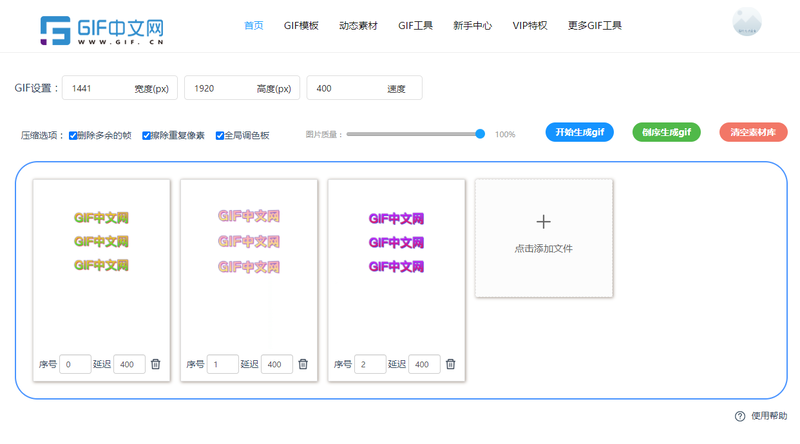Screen dimensions: 800x444
Task: Click red 清空素材库 button
Action: (753, 132)
